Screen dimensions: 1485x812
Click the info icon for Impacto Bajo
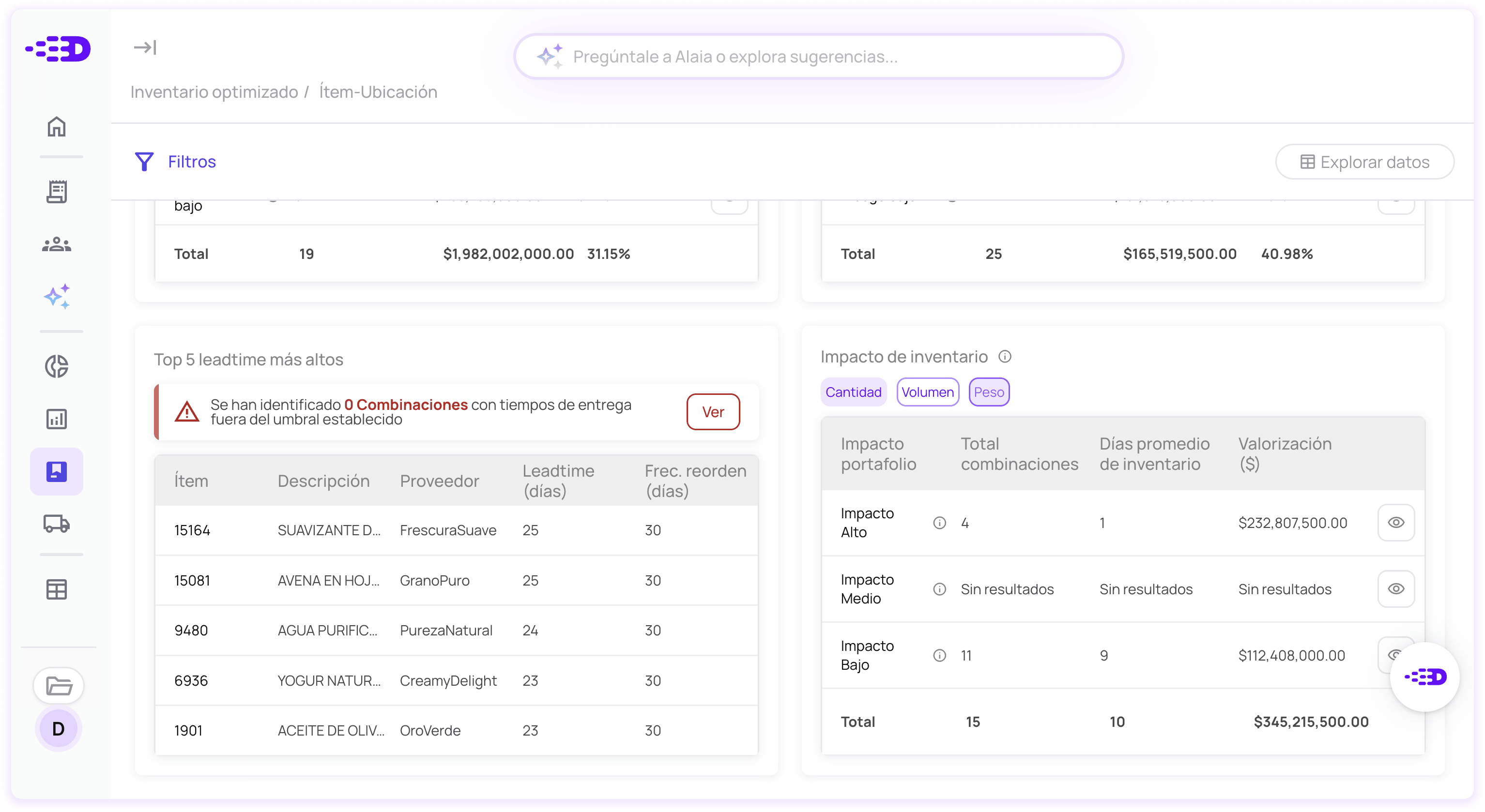pos(940,655)
